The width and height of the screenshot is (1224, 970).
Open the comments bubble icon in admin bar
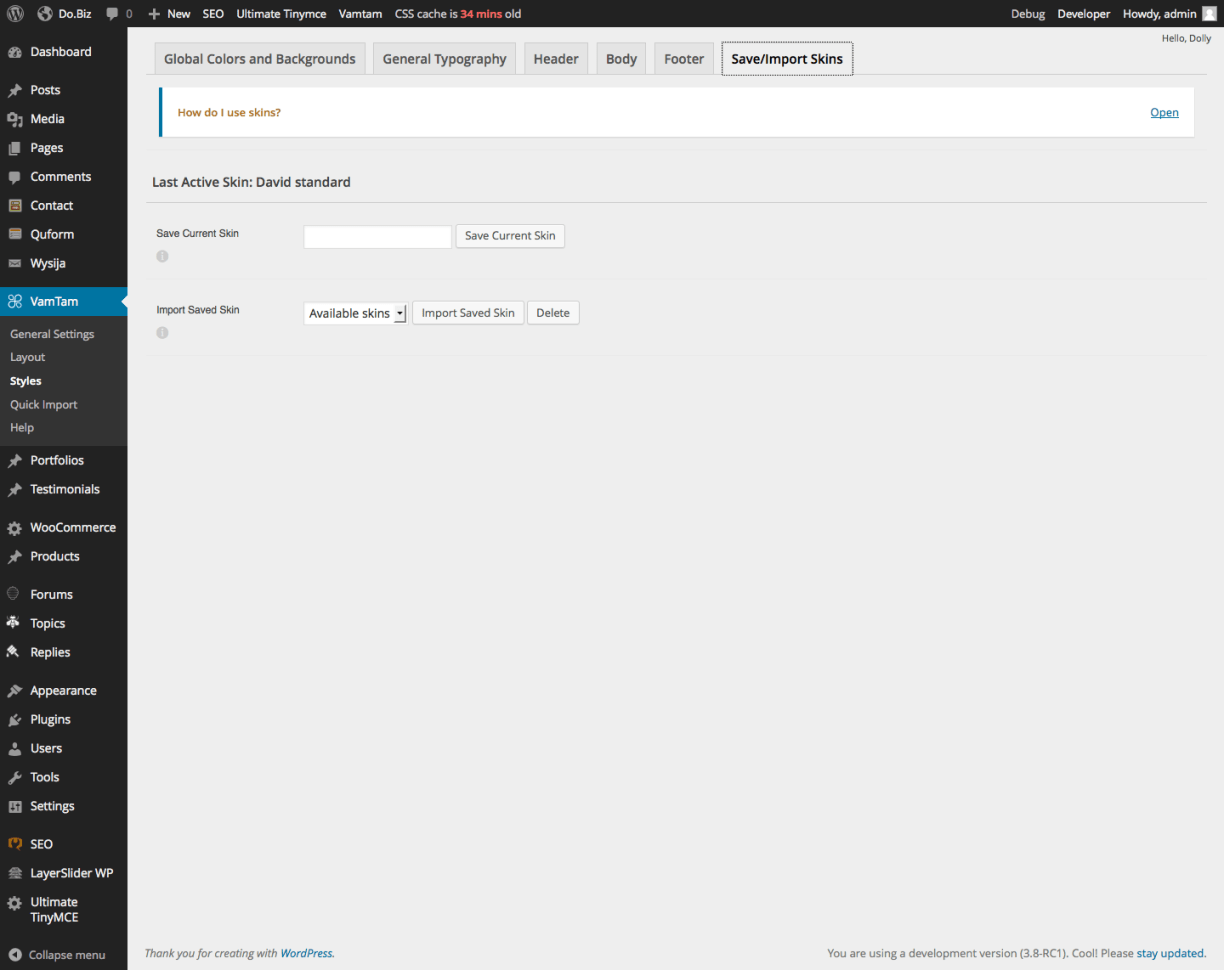tap(113, 14)
